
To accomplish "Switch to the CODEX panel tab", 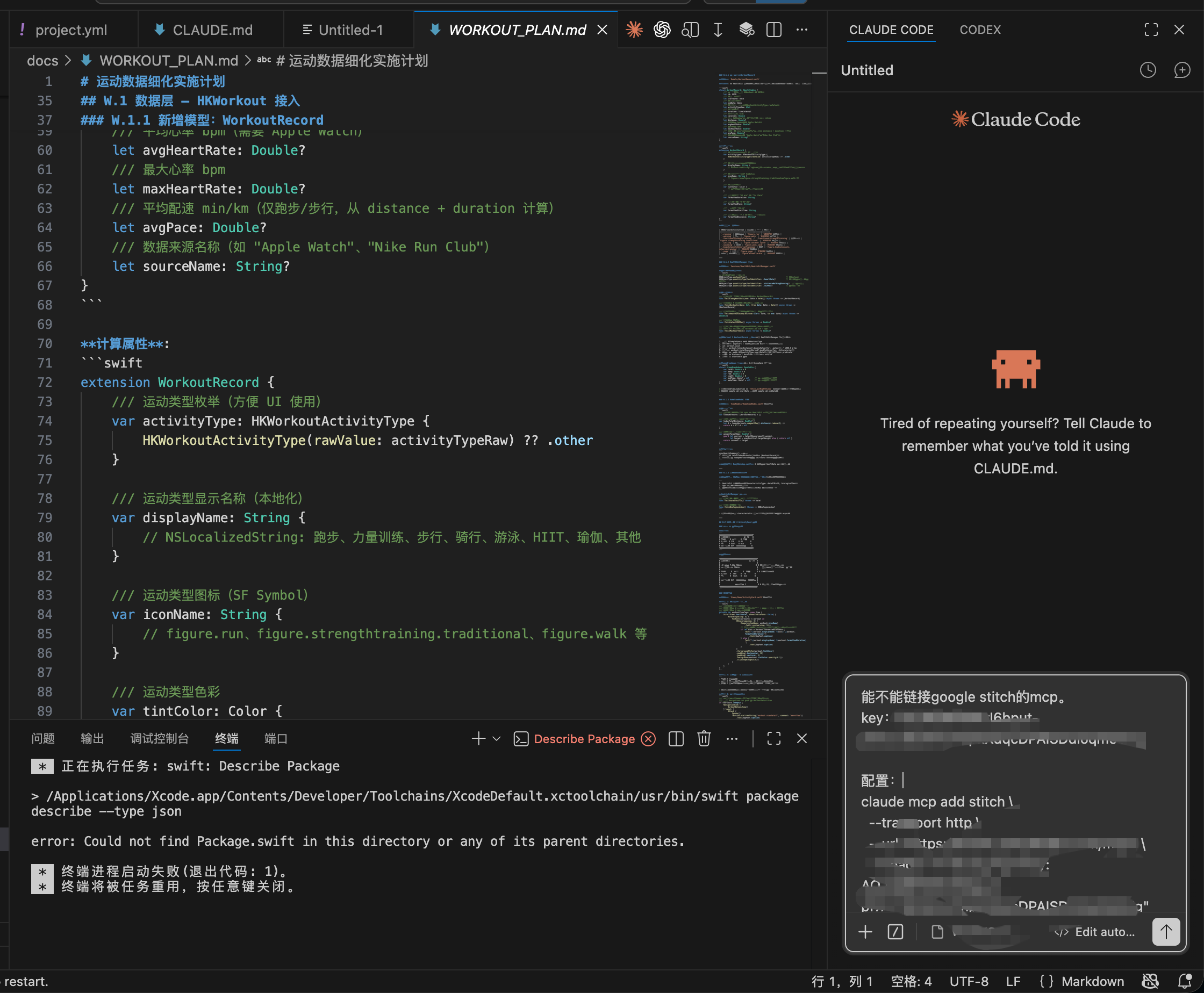I will [980, 30].
